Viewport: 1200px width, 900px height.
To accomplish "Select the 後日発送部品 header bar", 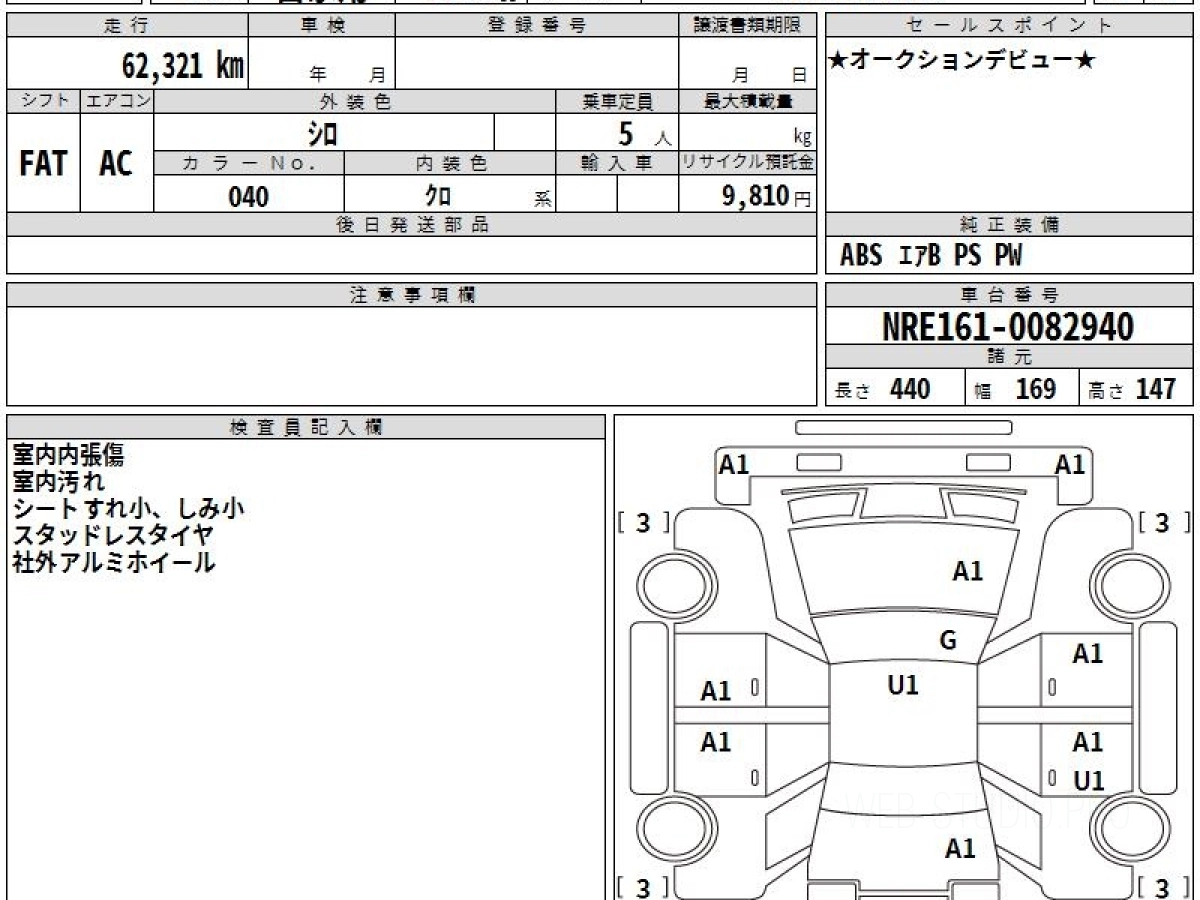I will (x=411, y=225).
